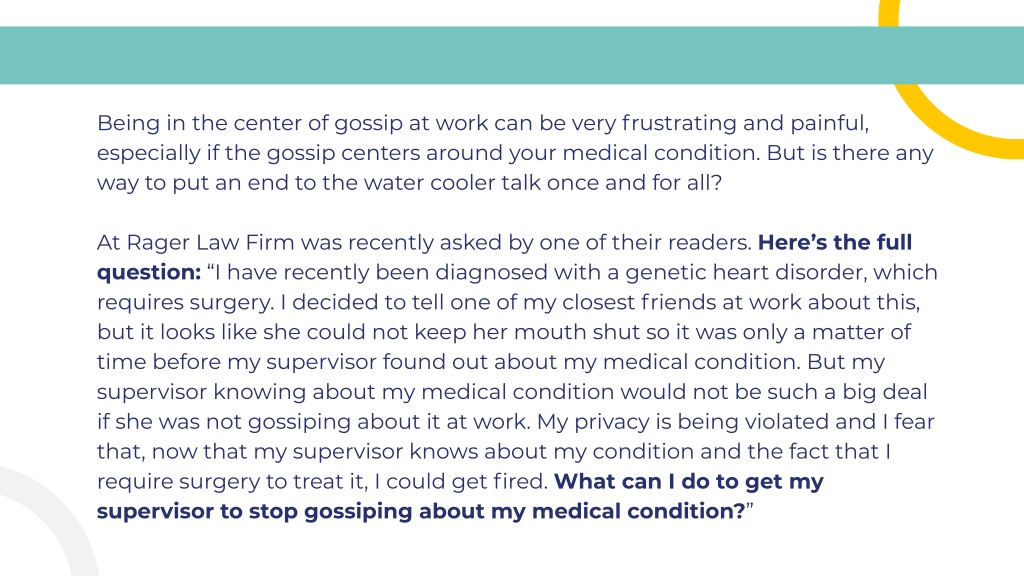The height and width of the screenshot is (576, 1024).
Task: Click the bold word "question:"
Action: pos(149,272)
